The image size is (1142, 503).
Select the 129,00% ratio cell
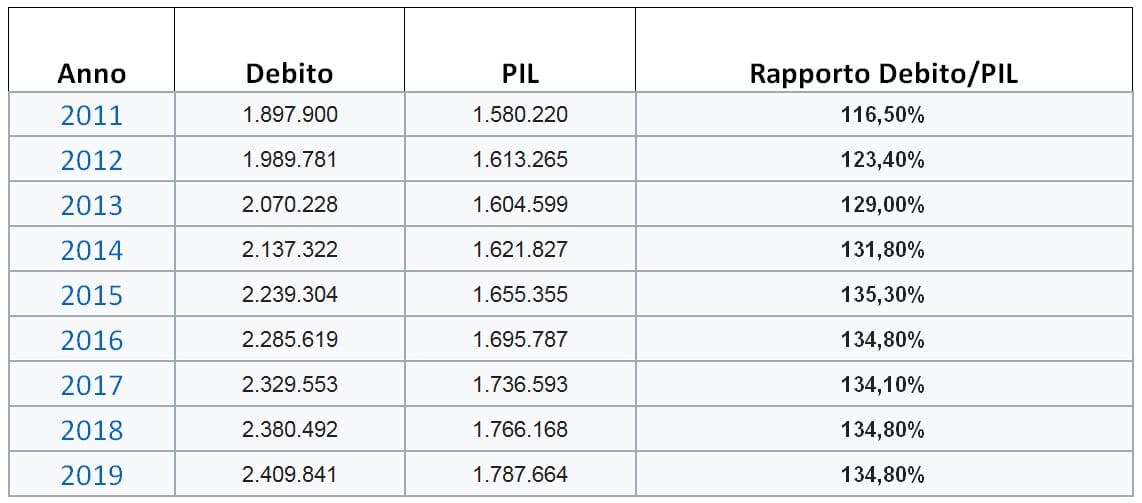(883, 205)
